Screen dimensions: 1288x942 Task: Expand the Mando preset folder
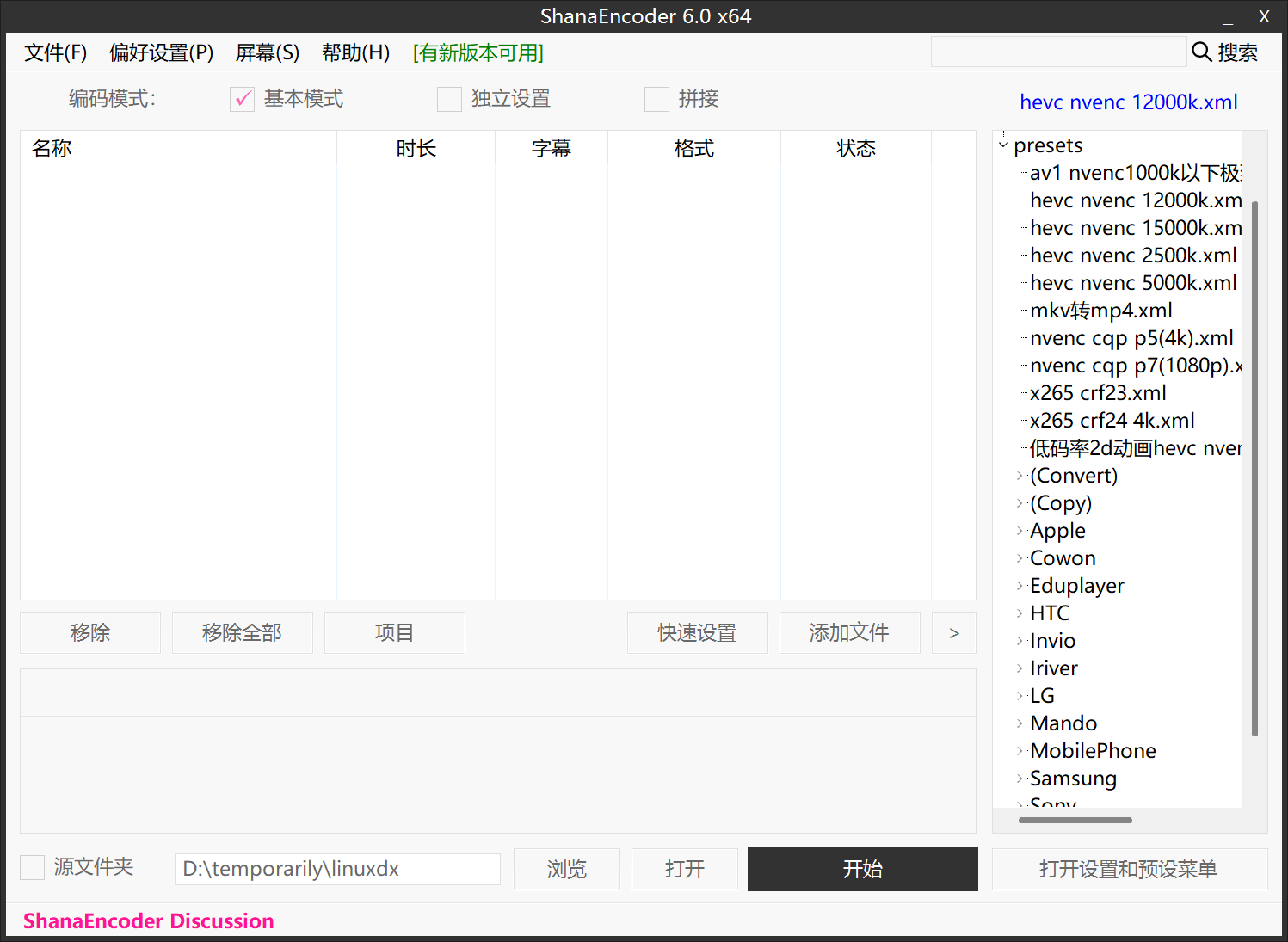(1020, 723)
